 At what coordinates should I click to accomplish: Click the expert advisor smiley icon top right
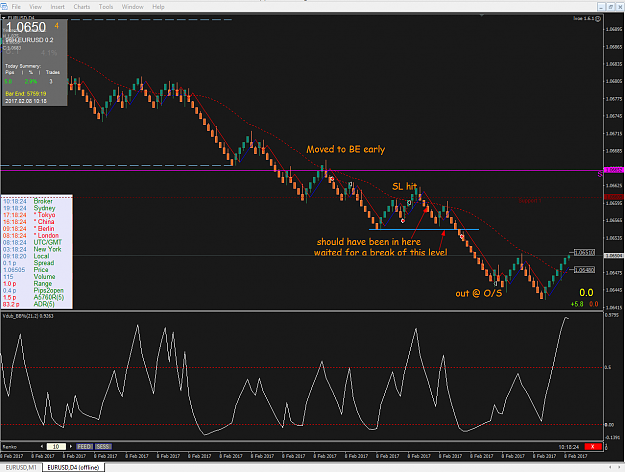click(x=597, y=19)
